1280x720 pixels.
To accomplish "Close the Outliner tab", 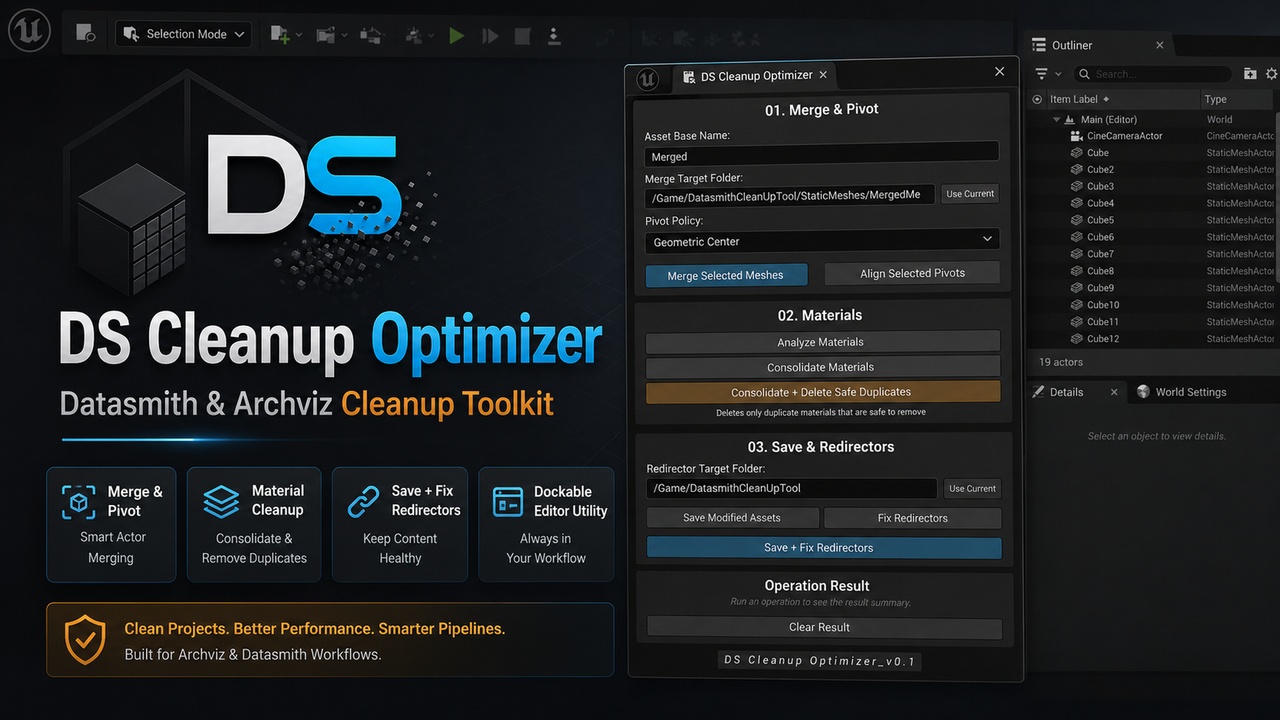I will [1160, 45].
